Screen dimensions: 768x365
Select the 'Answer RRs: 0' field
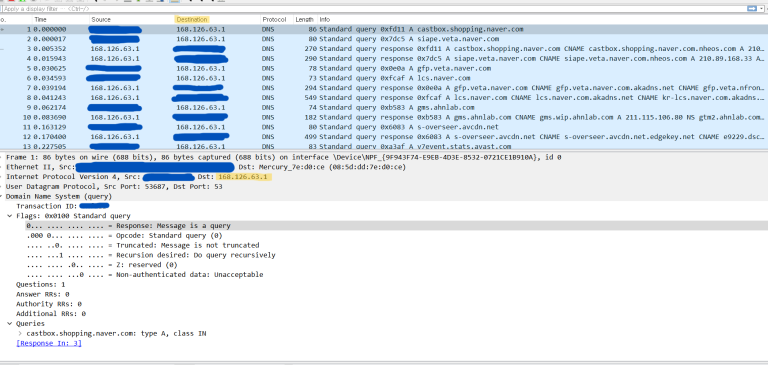(43, 294)
